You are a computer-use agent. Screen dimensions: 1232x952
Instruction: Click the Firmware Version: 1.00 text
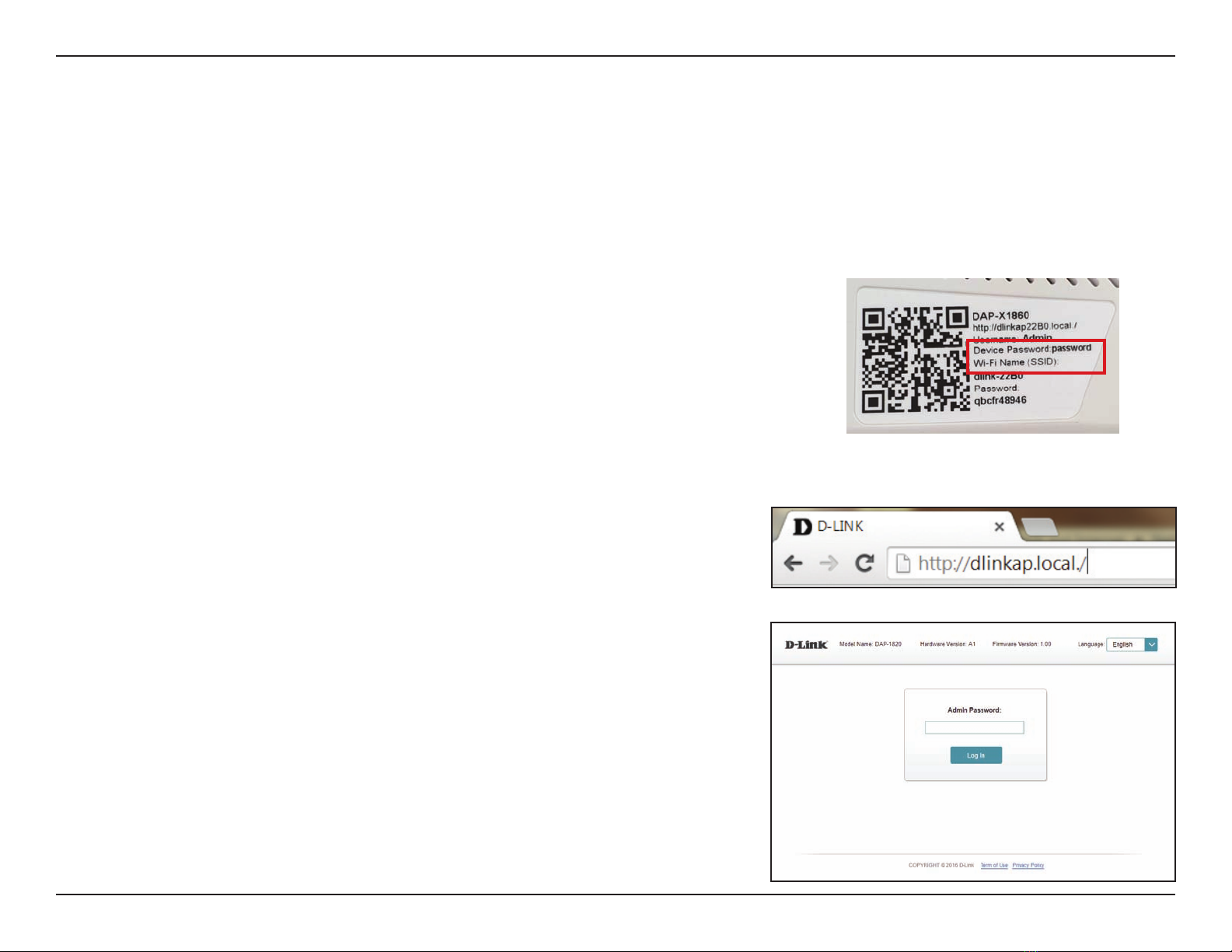(x=1021, y=644)
